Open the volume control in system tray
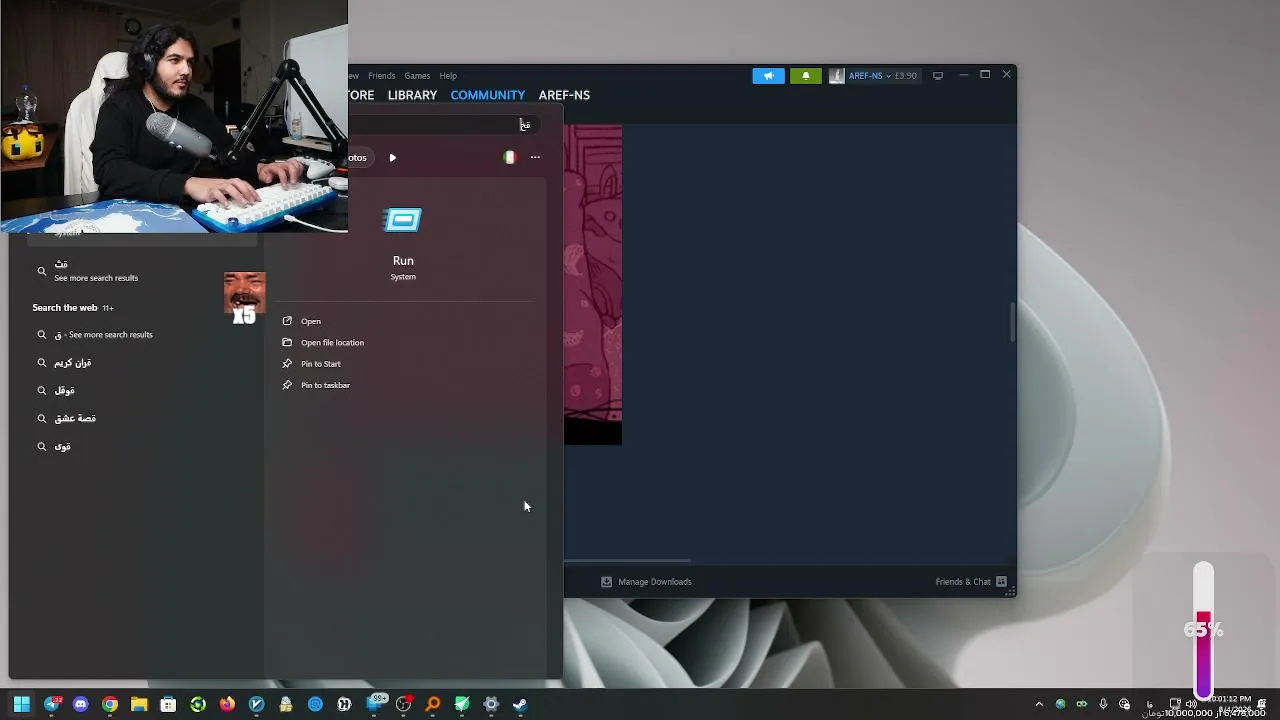Viewport: 1280px width, 720px height. click(x=1191, y=704)
